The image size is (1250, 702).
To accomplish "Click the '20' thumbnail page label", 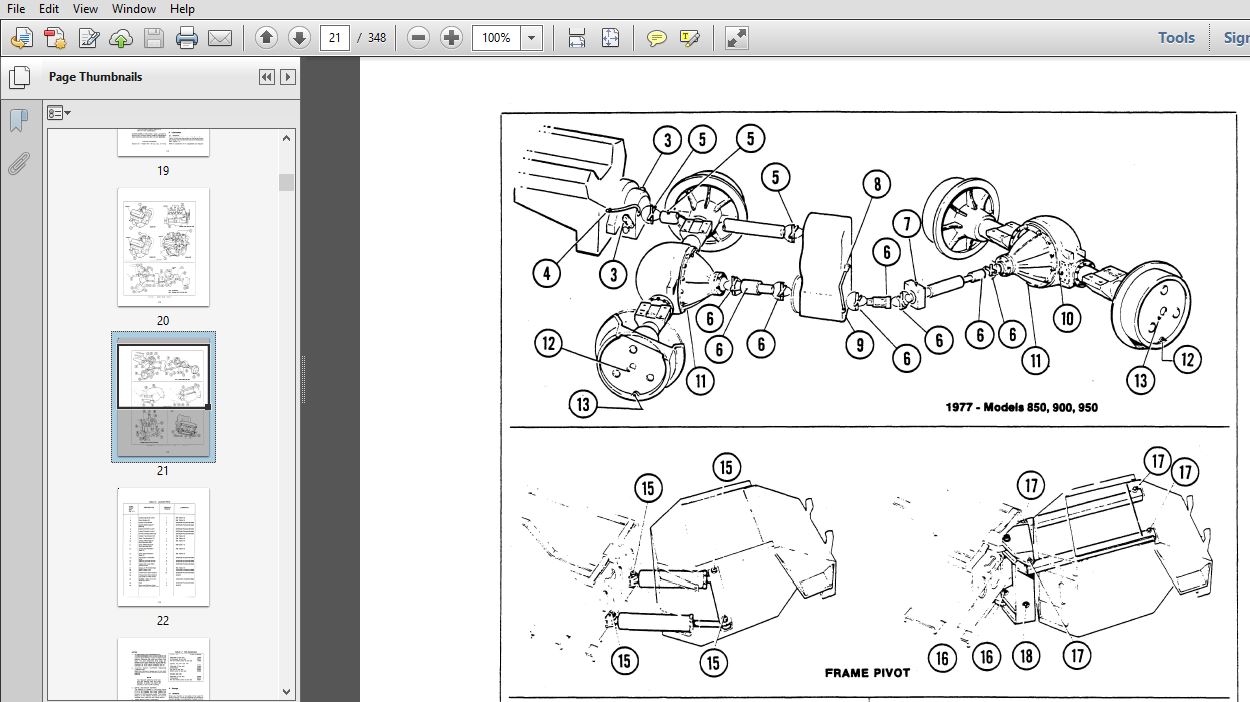I will click(x=163, y=321).
